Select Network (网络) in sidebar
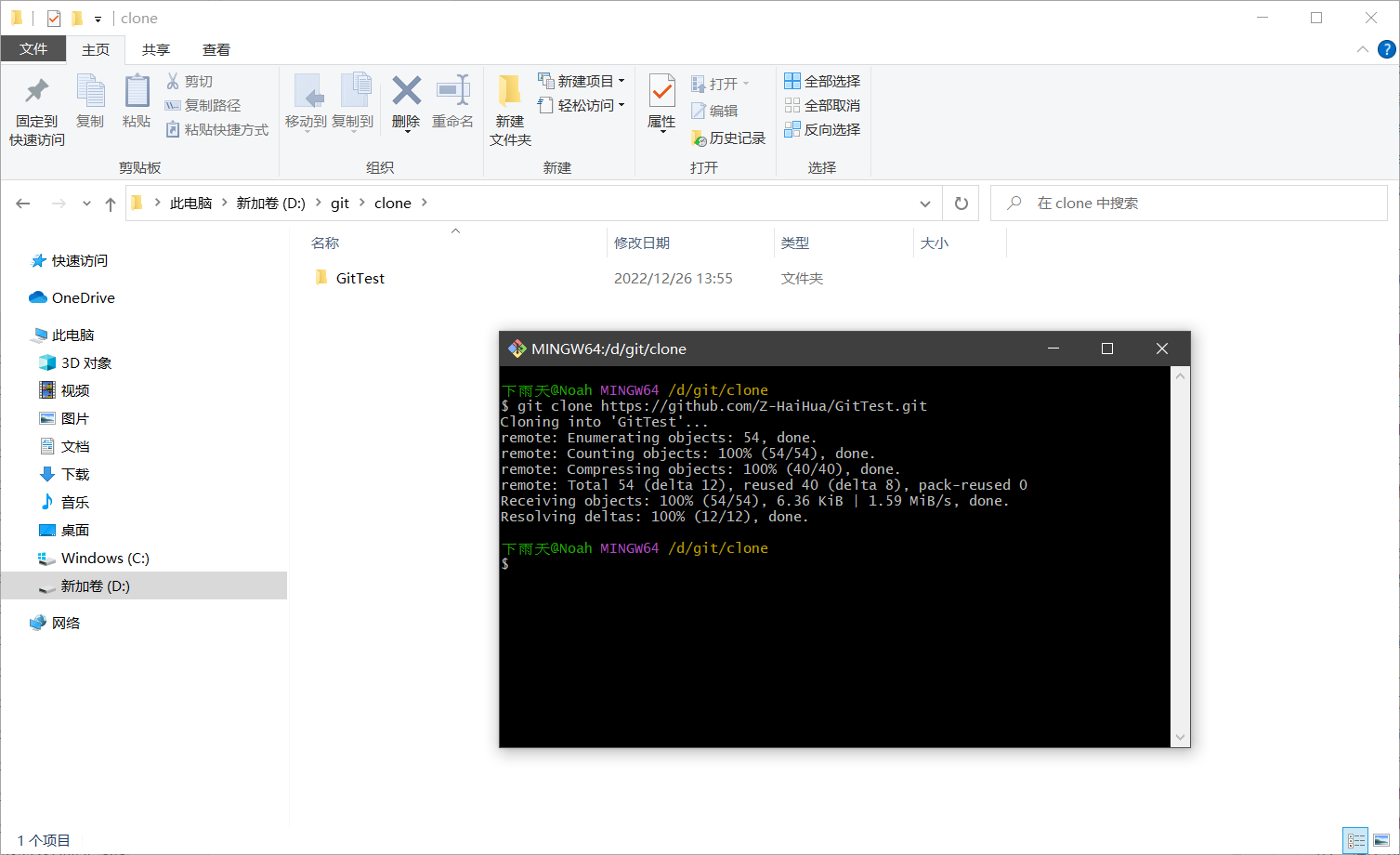The width and height of the screenshot is (1400, 855). coord(66,624)
